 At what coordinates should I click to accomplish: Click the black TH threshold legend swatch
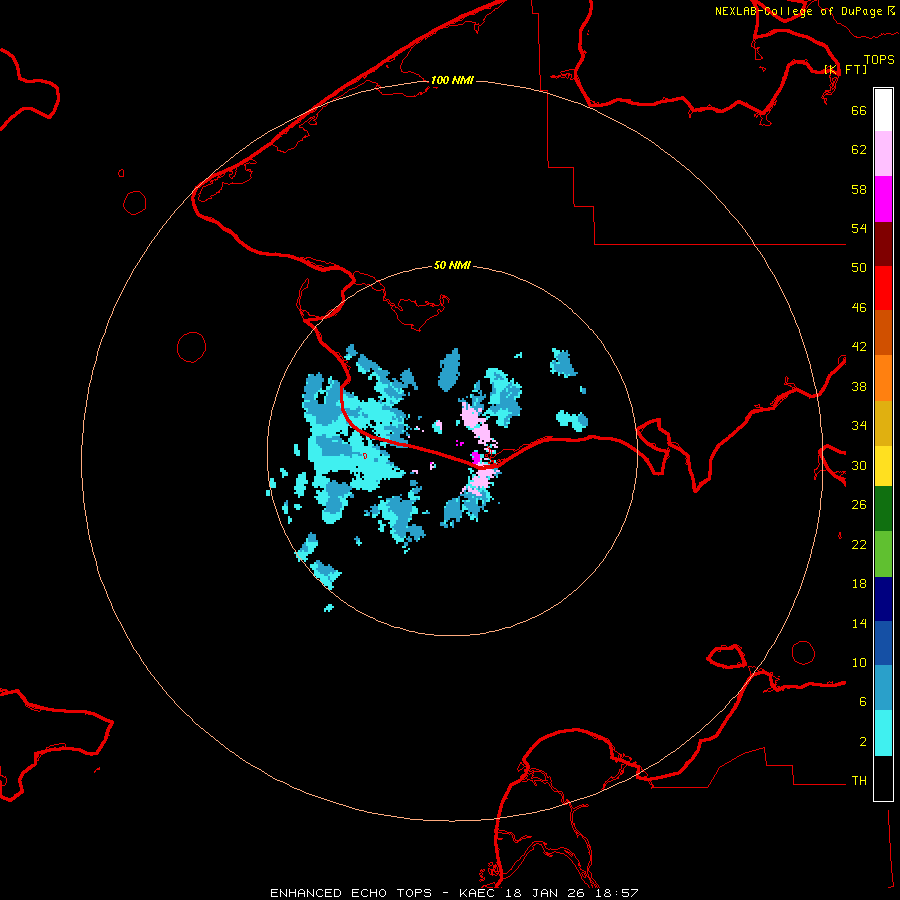(883, 778)
